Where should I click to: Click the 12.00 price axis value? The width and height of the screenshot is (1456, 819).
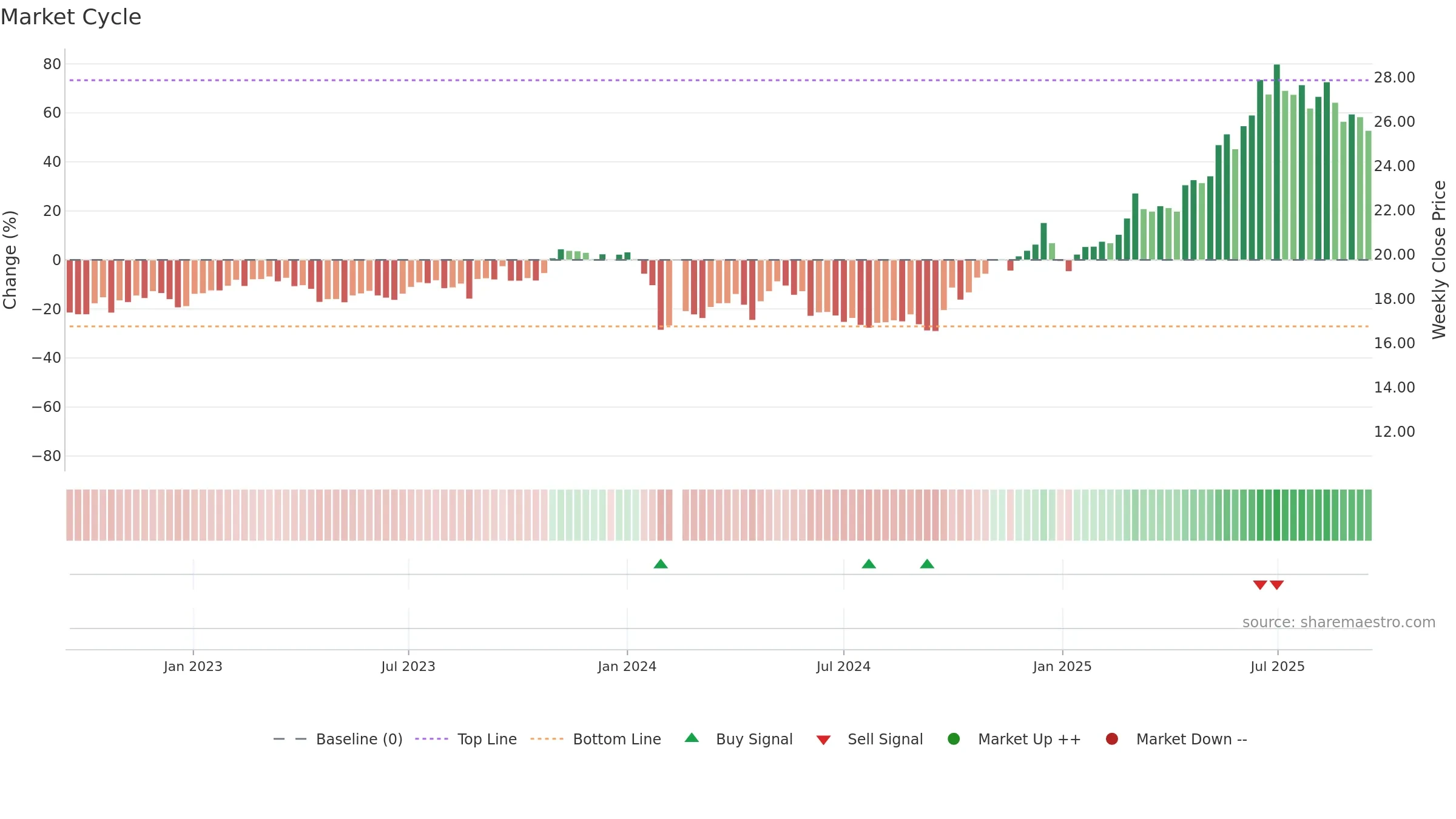(1394, 432)
